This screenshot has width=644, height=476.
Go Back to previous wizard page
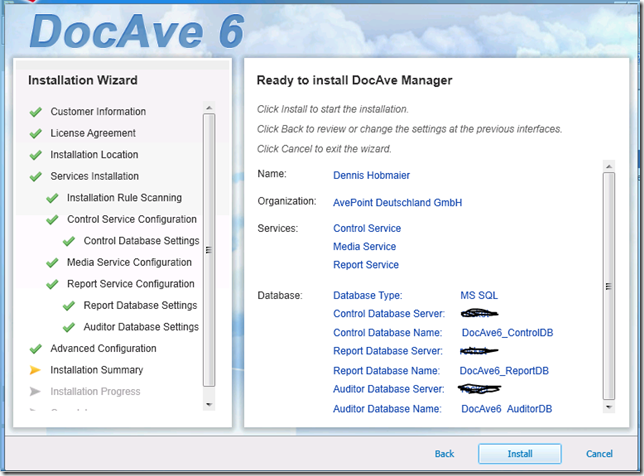[x=444, y=453]
